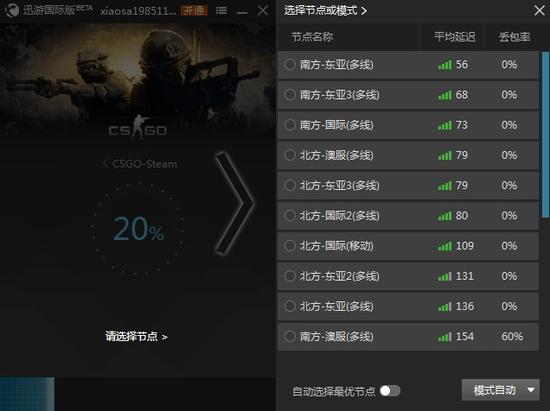Click signal bars icon for 南方-东亚(多线)
The height and width of the screenshot is (411, 550).
[x=445, y=65]
